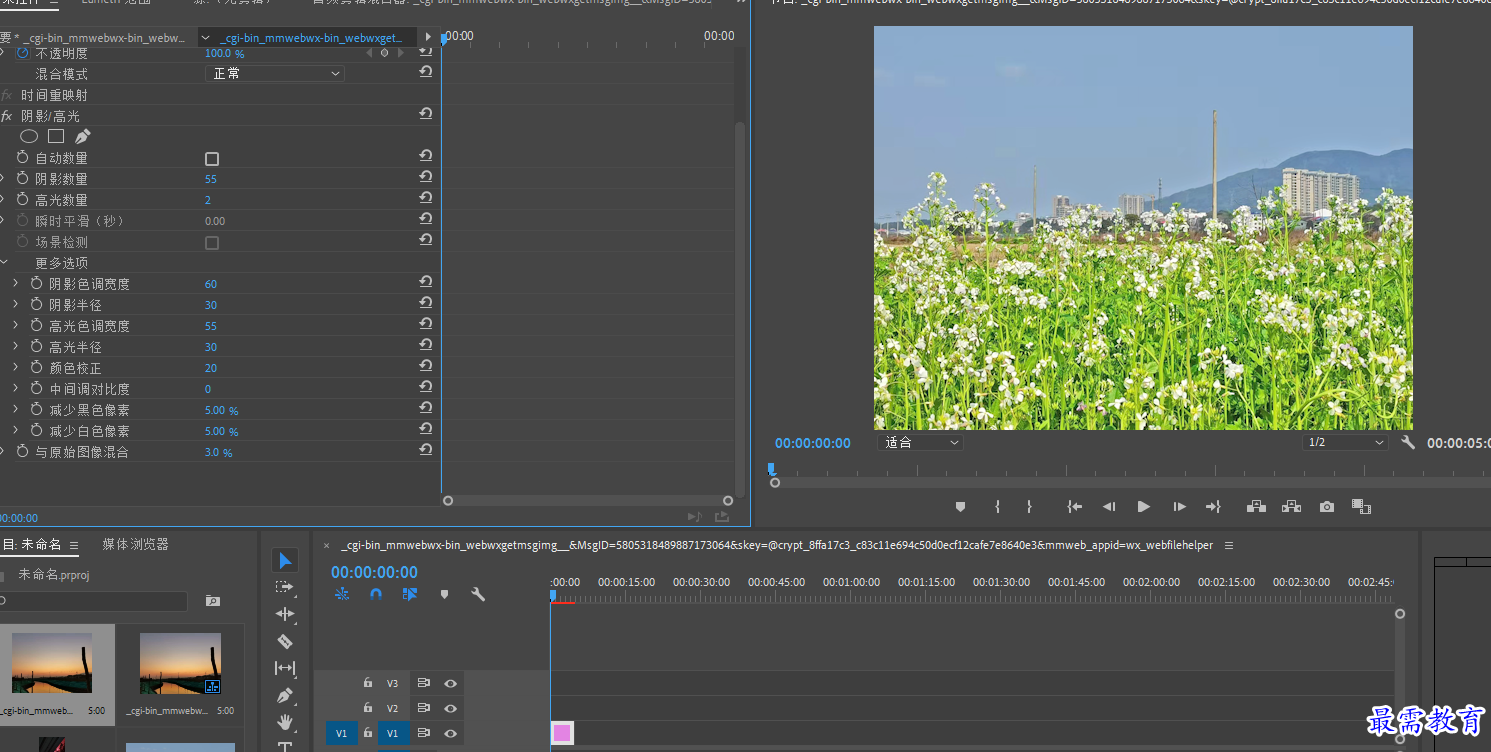
Task: Toggle V2 track output eye
Action: click(x=451, y=709)
